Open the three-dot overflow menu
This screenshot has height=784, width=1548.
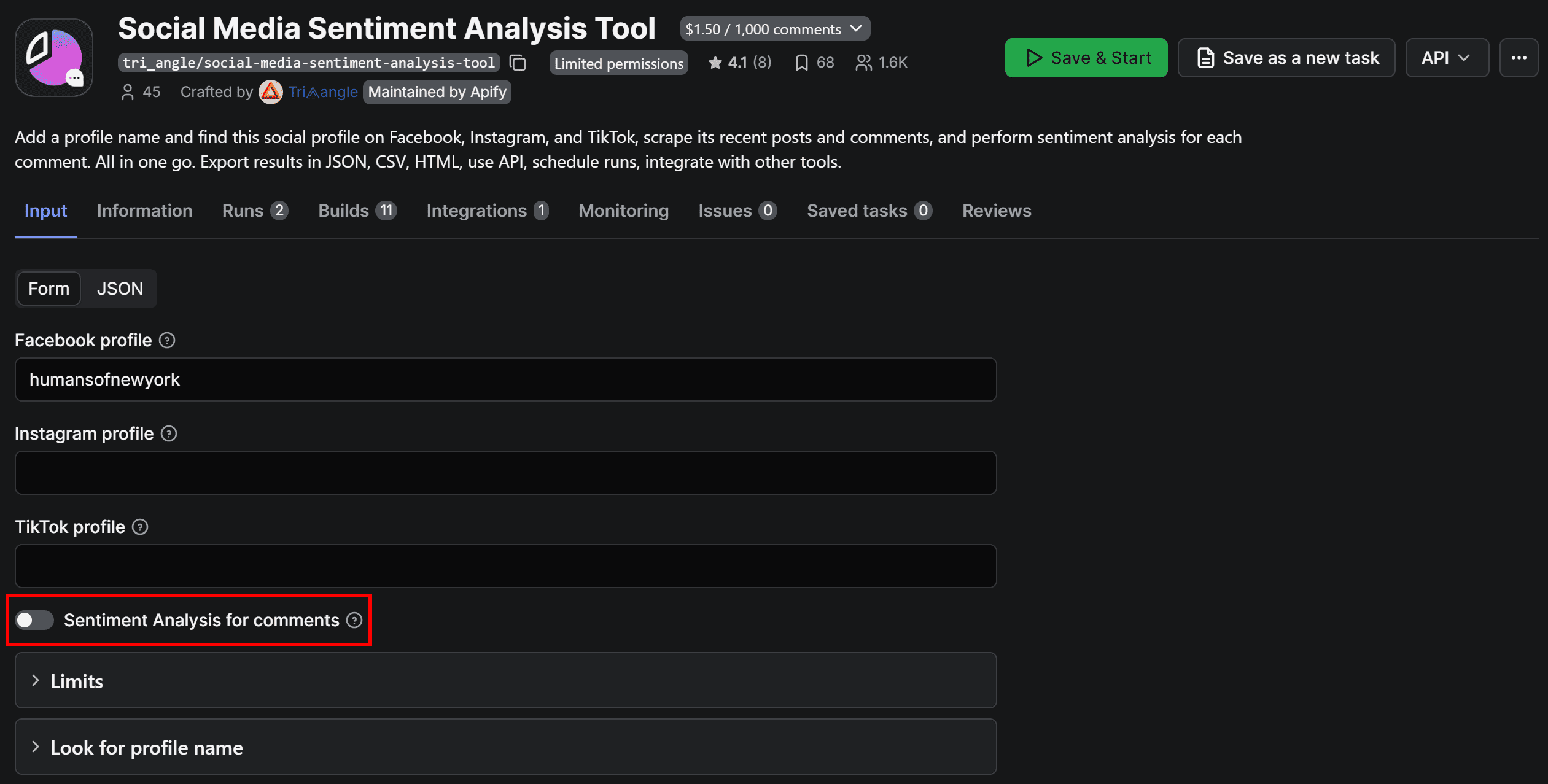click(1520, 57)
